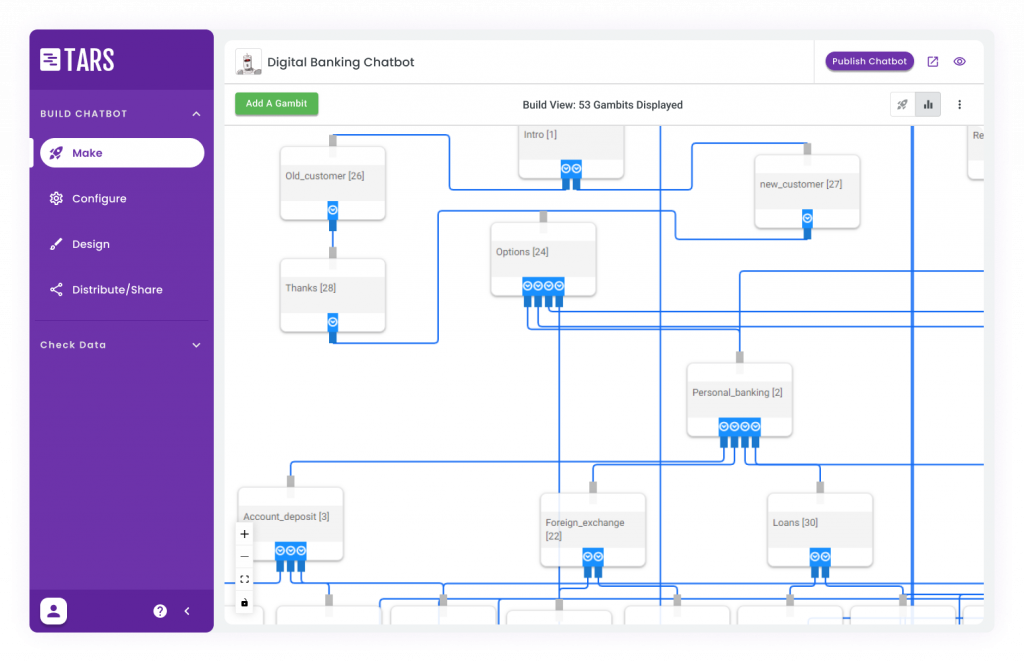The image size is (1024, 662).
Task: Click the eye preview icon
Action: [x=960, y=62]
